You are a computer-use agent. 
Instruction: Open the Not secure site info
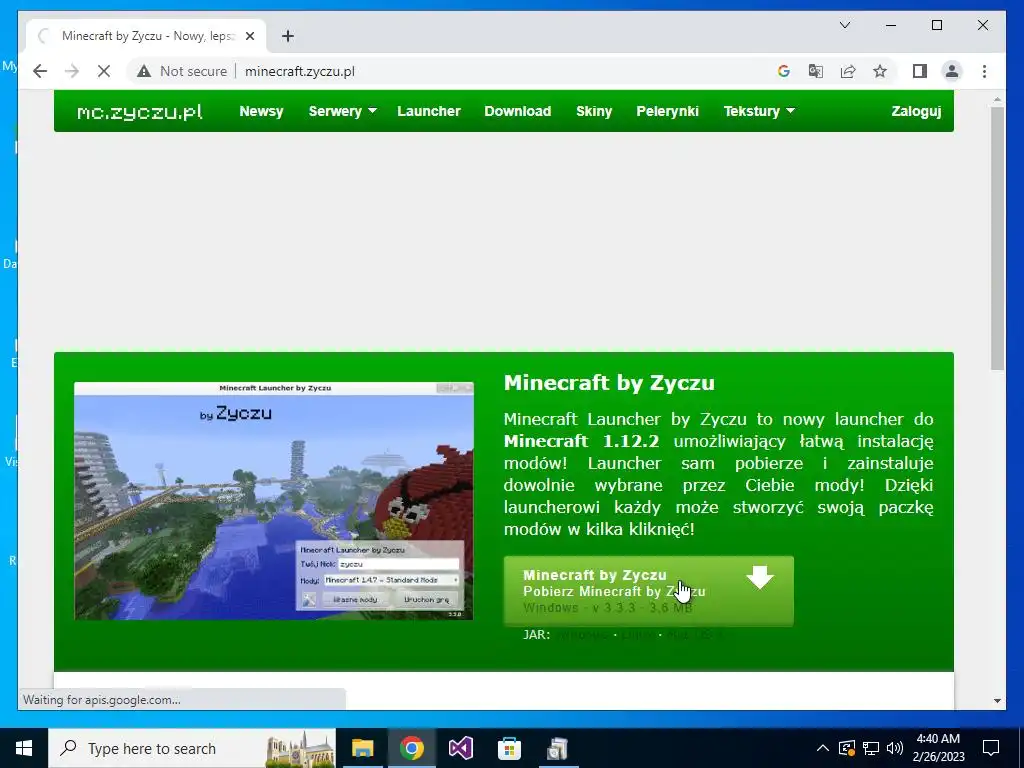click(x=182, y=71)
